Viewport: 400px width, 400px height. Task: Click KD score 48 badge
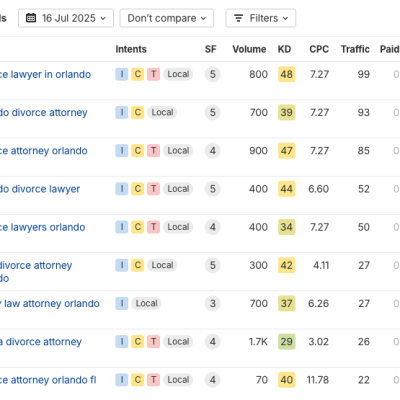click(x=287, y=74)
